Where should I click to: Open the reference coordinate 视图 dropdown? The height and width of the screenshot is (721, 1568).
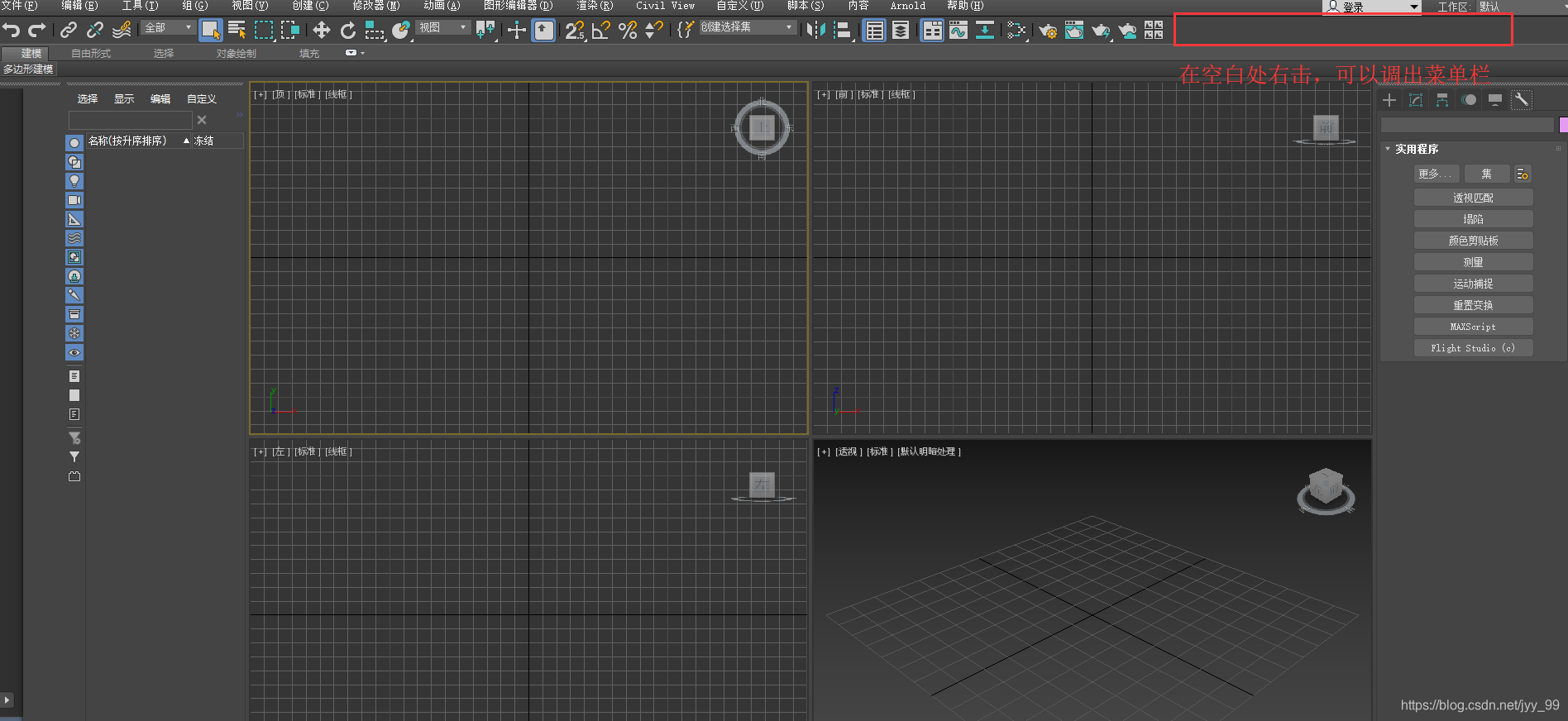[x=442, y=27]
